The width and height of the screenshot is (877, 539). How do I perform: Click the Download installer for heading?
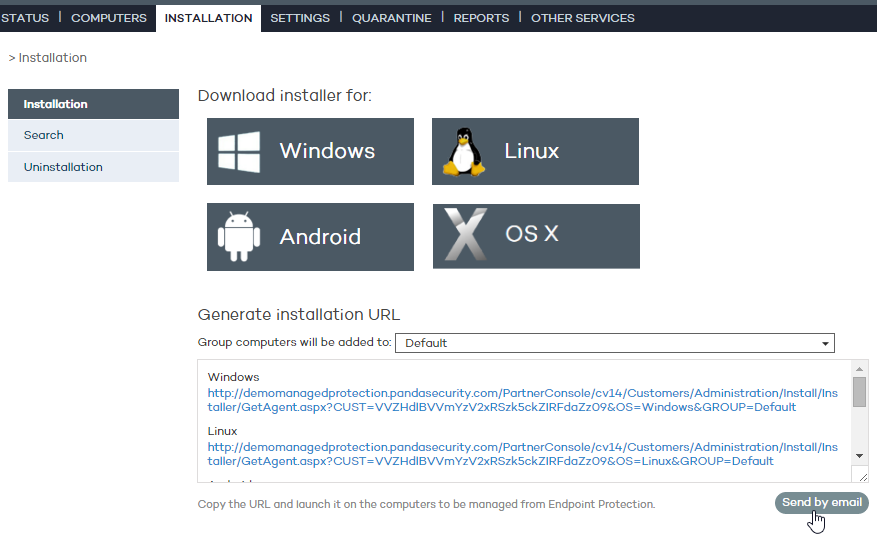pyautogui.click(x=285, y=96)
